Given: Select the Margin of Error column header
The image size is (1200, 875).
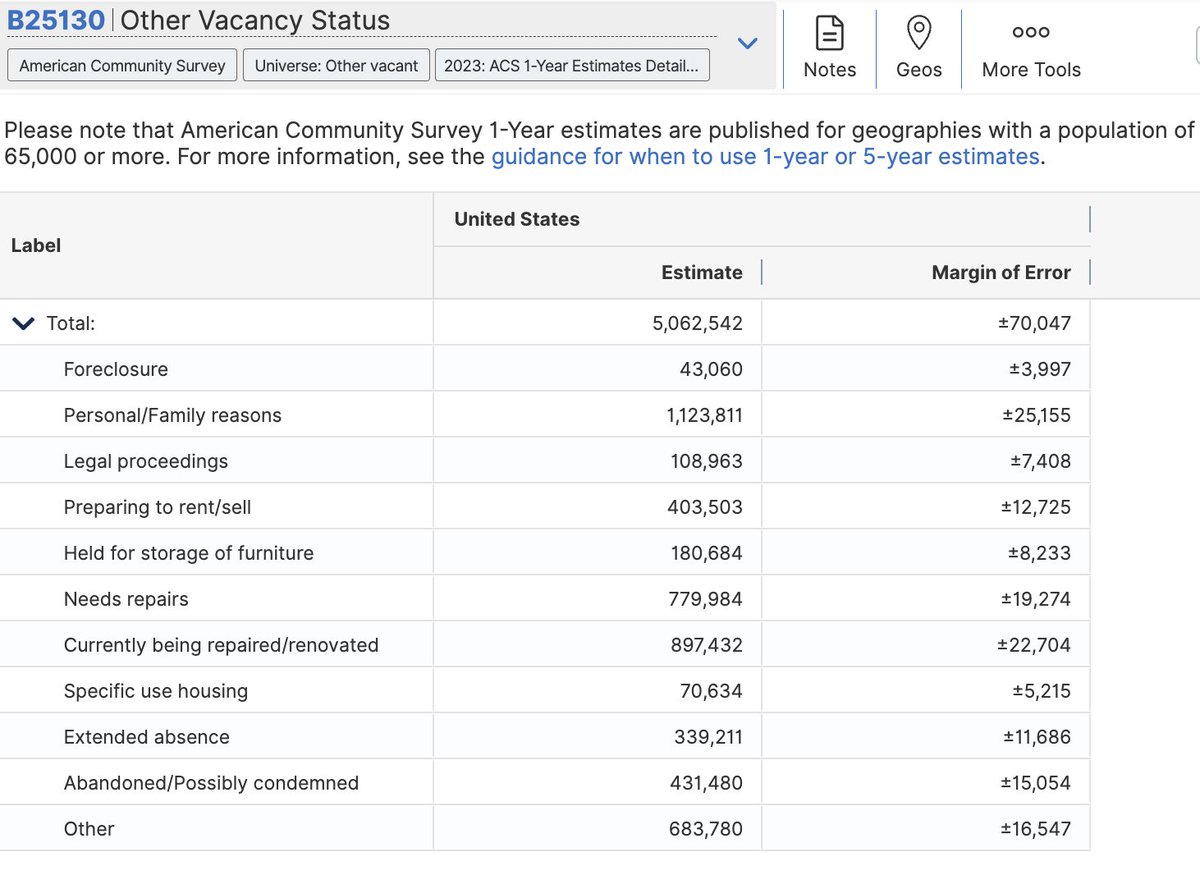Looking at the screenshot, I should pyautogui.click(x=1001, y=272).
